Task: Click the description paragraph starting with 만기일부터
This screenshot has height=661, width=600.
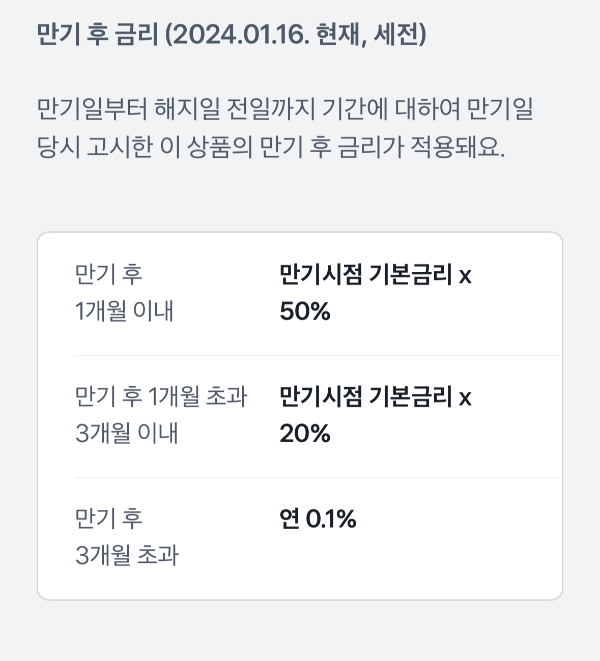Action: (285, 128)
